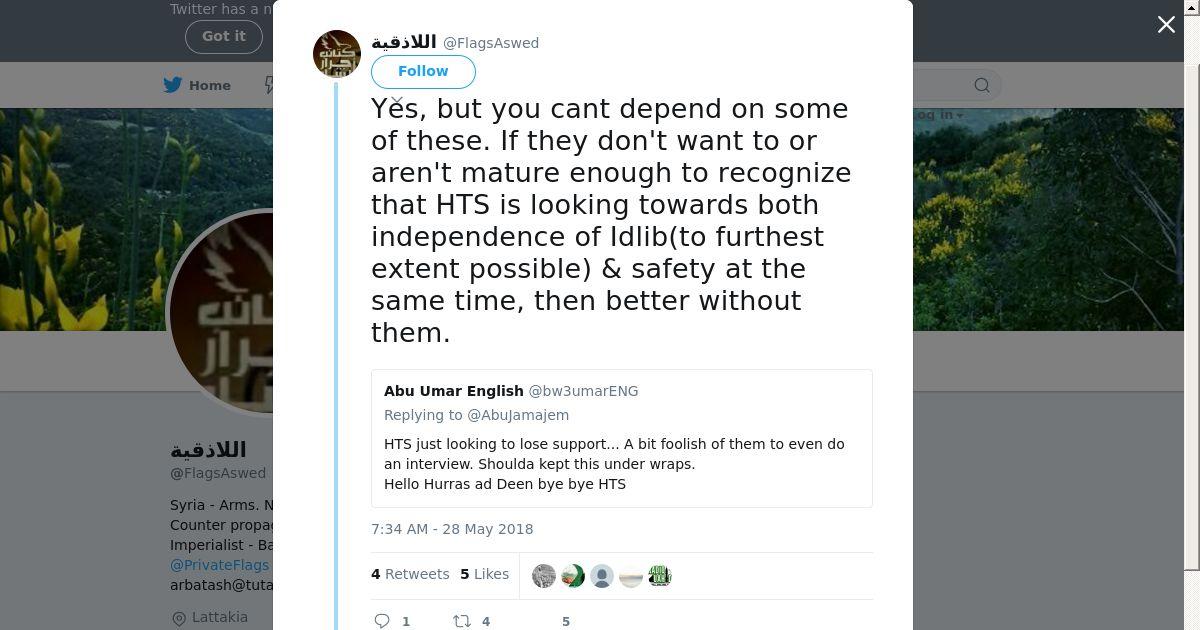Open the Home tab in navigation

tap(209, 85)
